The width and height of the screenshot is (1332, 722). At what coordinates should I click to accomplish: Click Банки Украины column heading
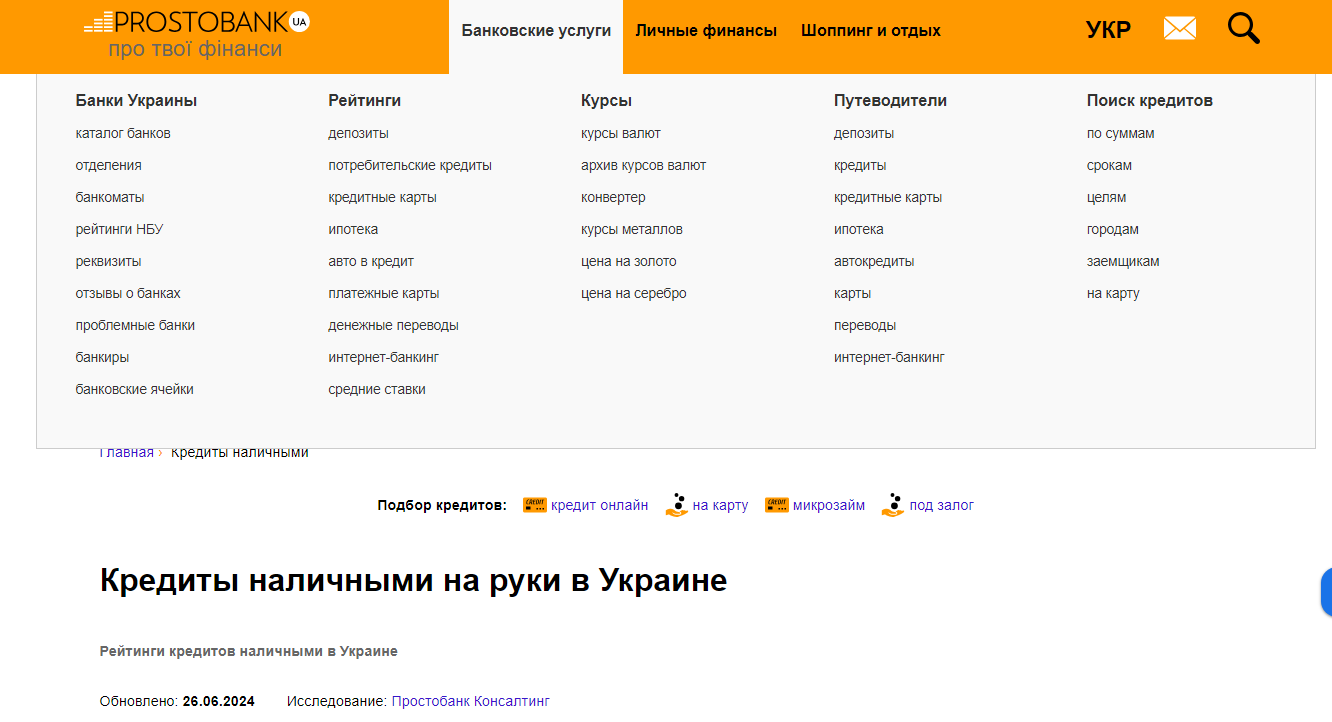coord(136,100)
